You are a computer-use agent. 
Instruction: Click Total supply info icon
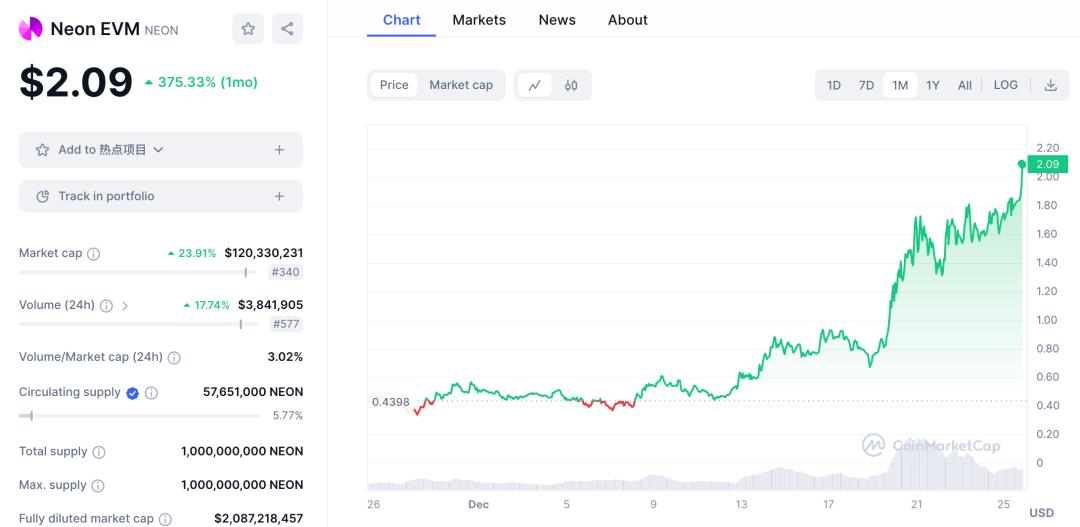[x=99, y=452]
